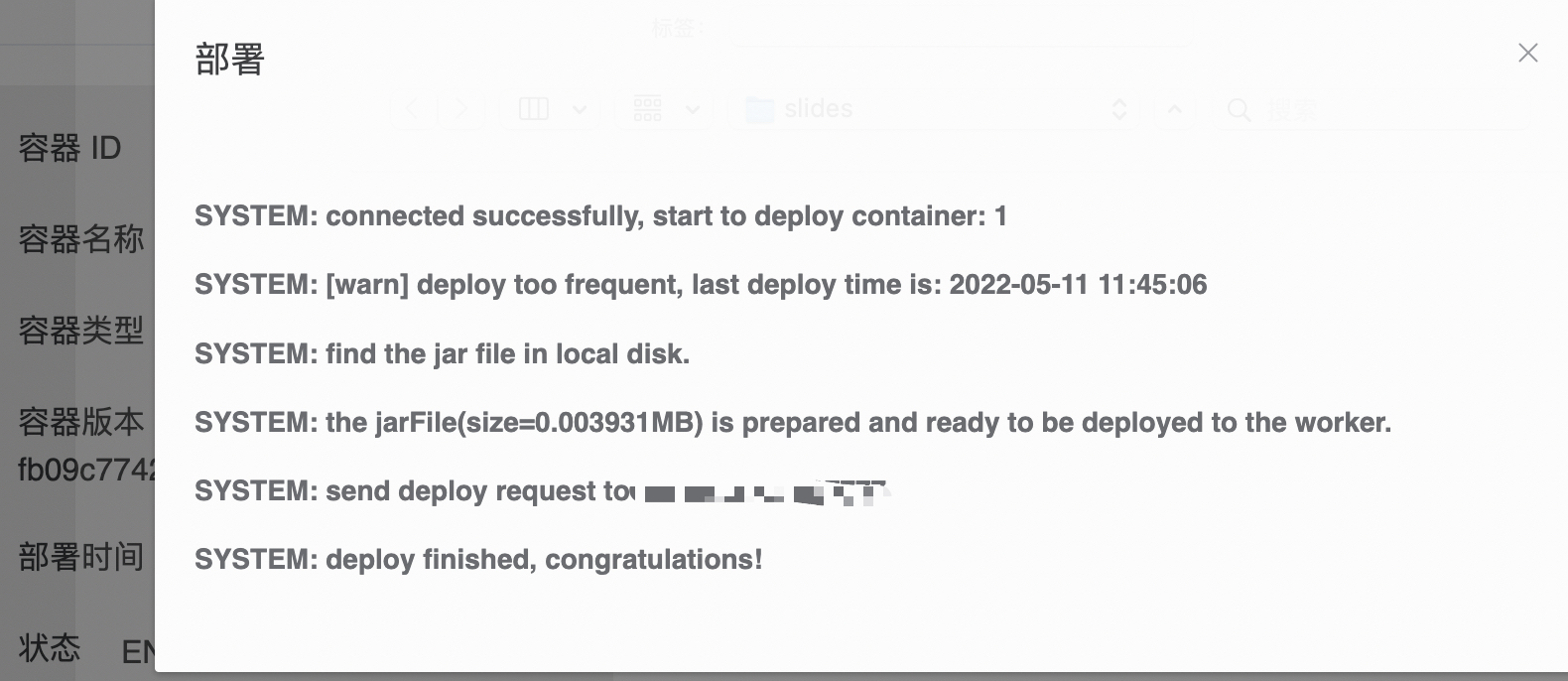Click the 状态 status label

click(x=50, y=648)
